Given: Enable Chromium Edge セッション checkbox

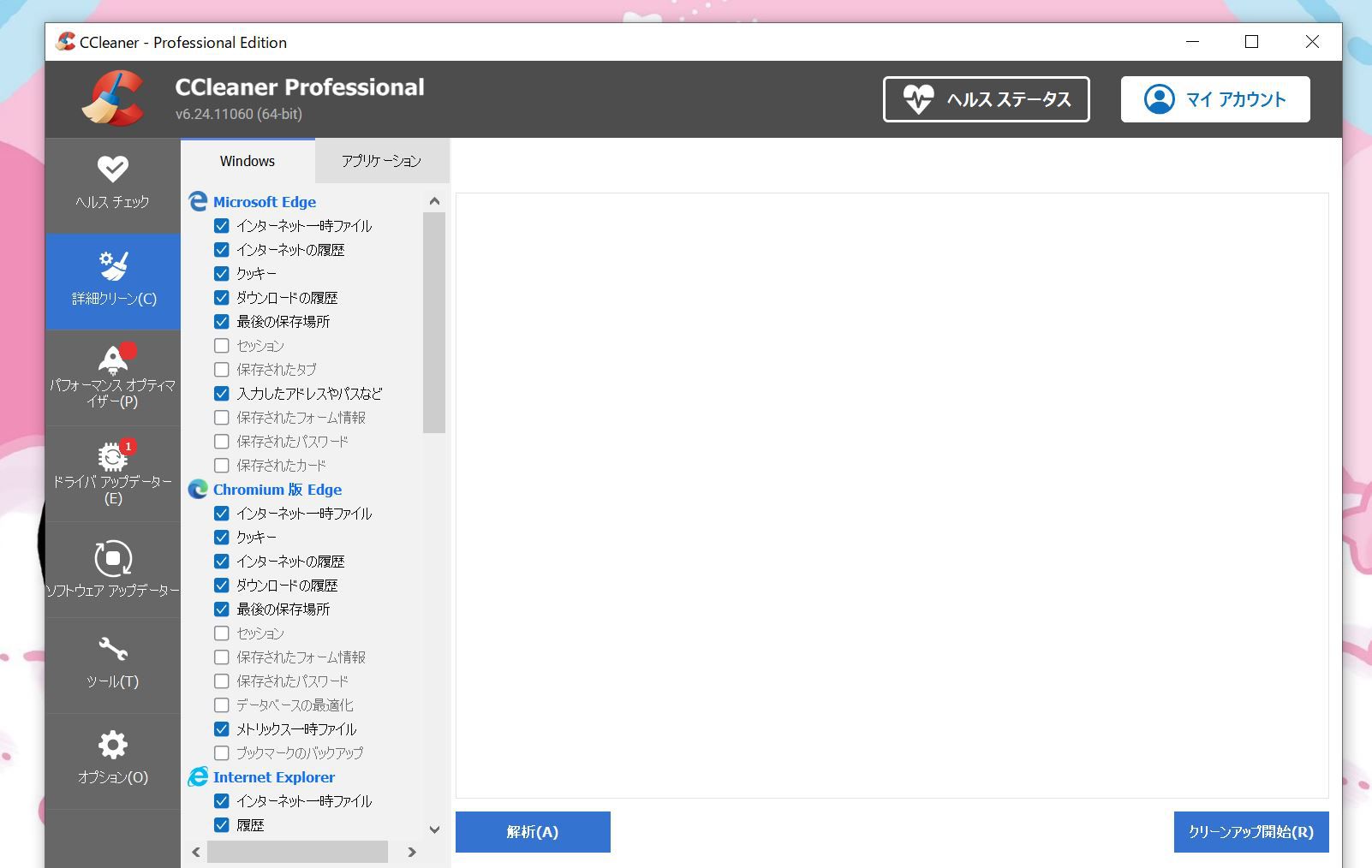Looking at the screenshot, I should coord(222,633).
